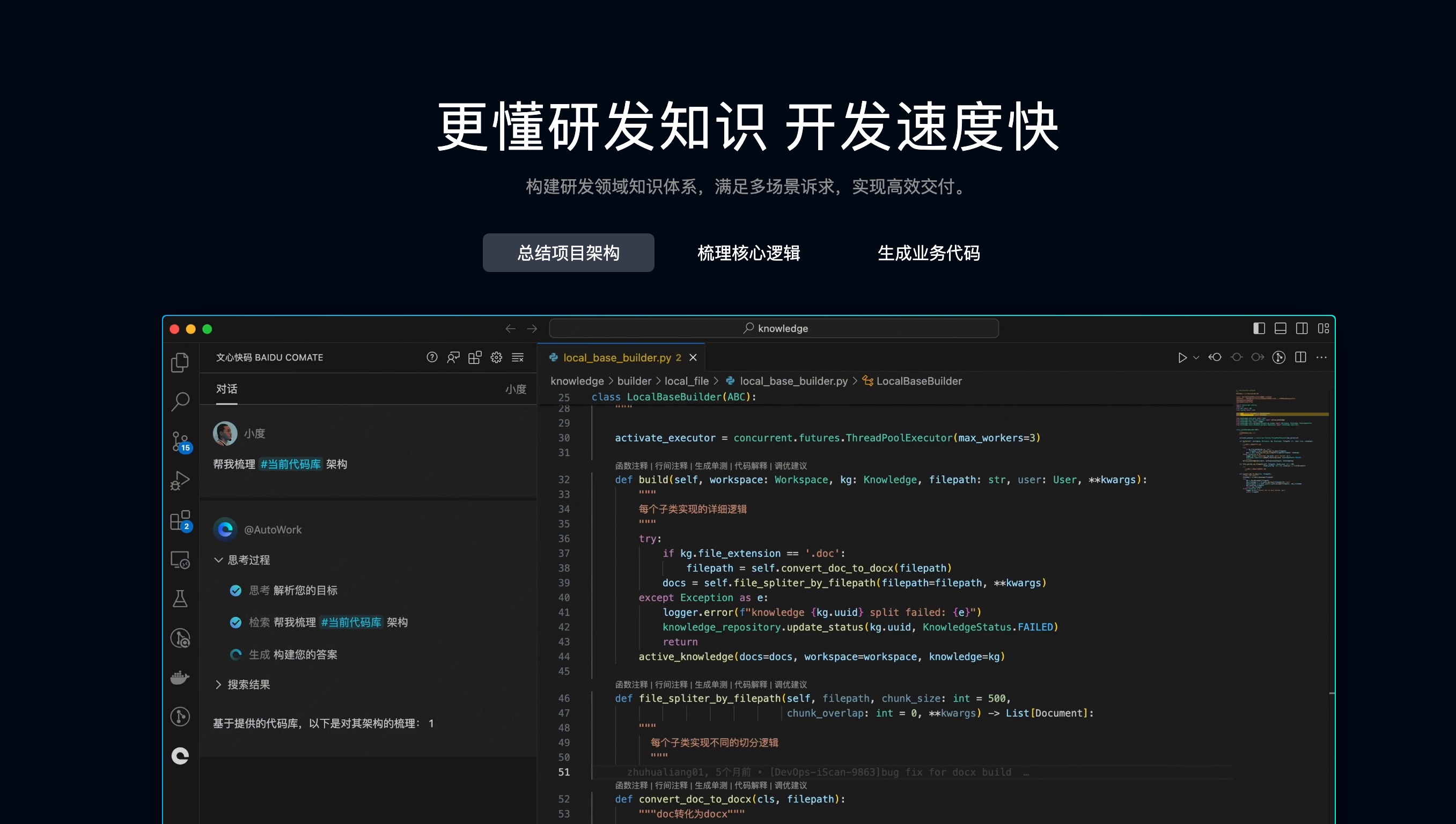Collapse the 思考过程 section
The height and width of the screenshot is (824, 1456).
(218, 560)
